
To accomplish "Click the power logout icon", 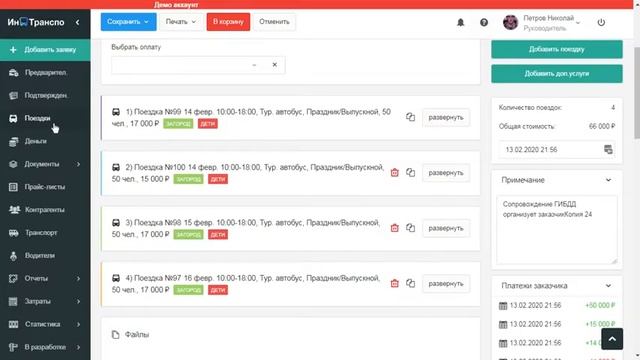I will (x=601, y=22).
